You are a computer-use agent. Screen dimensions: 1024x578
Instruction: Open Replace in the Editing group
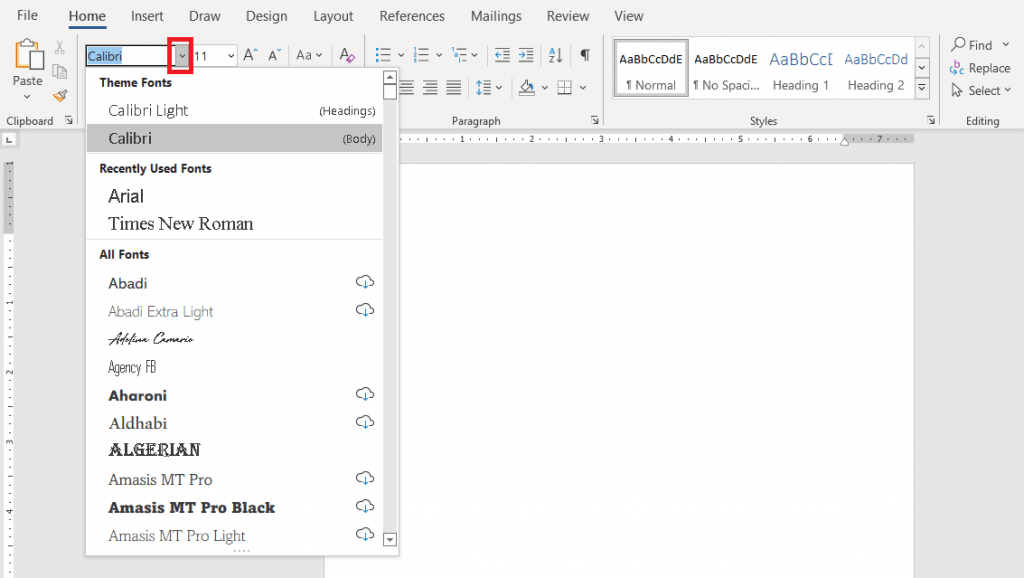[x=981, y=68]
